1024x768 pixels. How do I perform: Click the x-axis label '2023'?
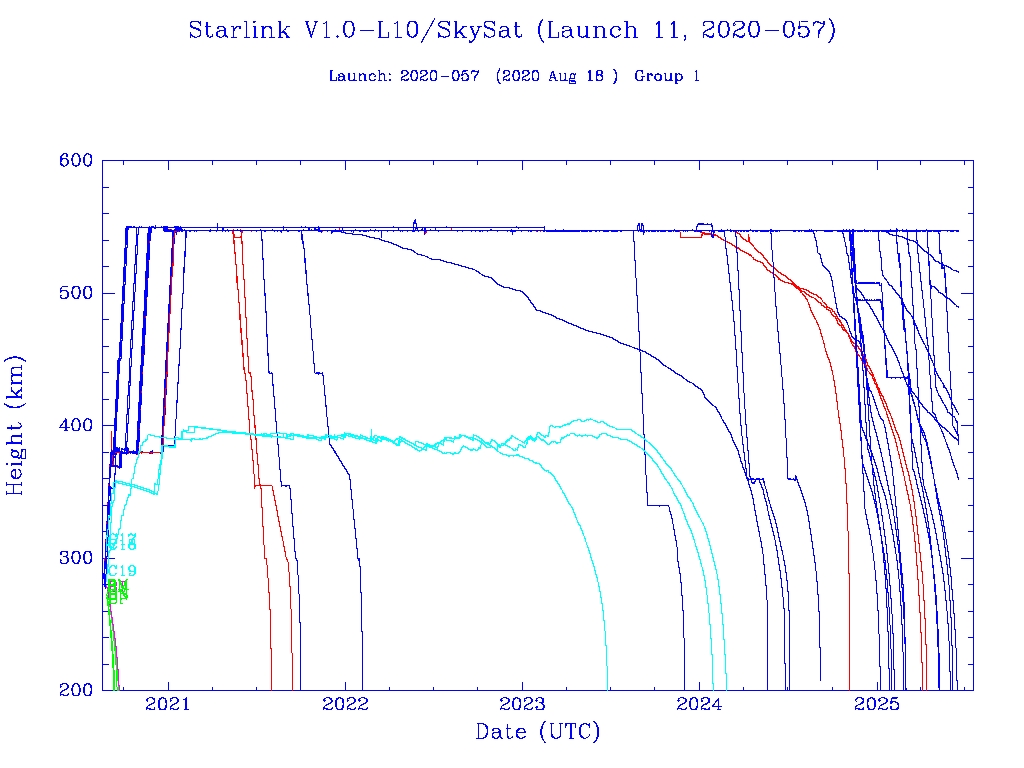pyautogui.click(x=522, y=704)
